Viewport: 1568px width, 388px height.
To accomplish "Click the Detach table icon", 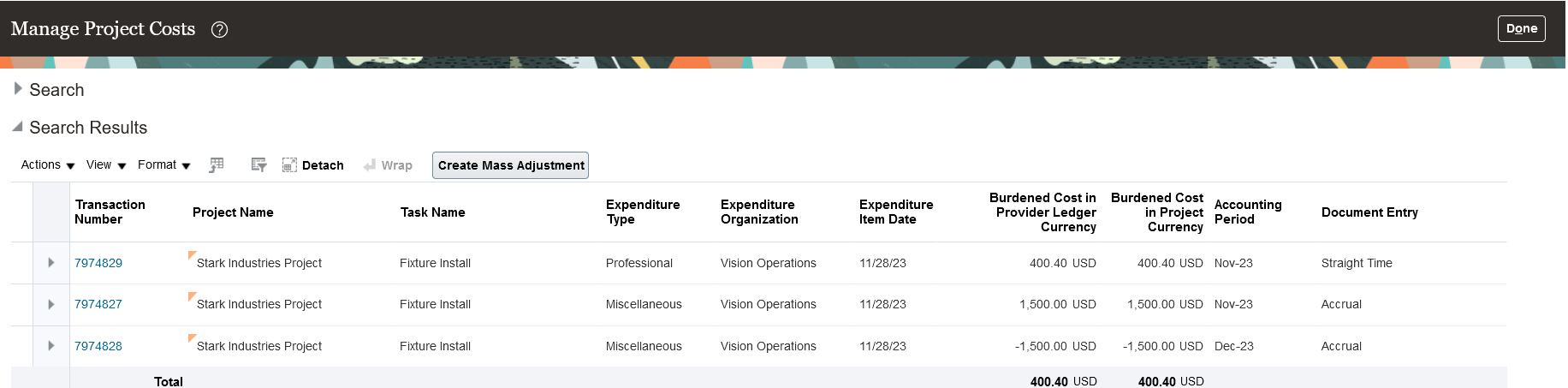I will click(x=289, y=165).
